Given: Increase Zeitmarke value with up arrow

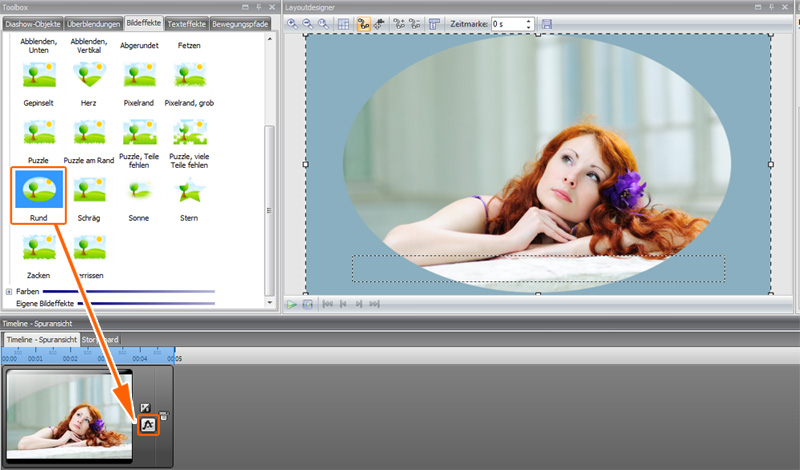Looking at the screenshot, I should point(530,20).
